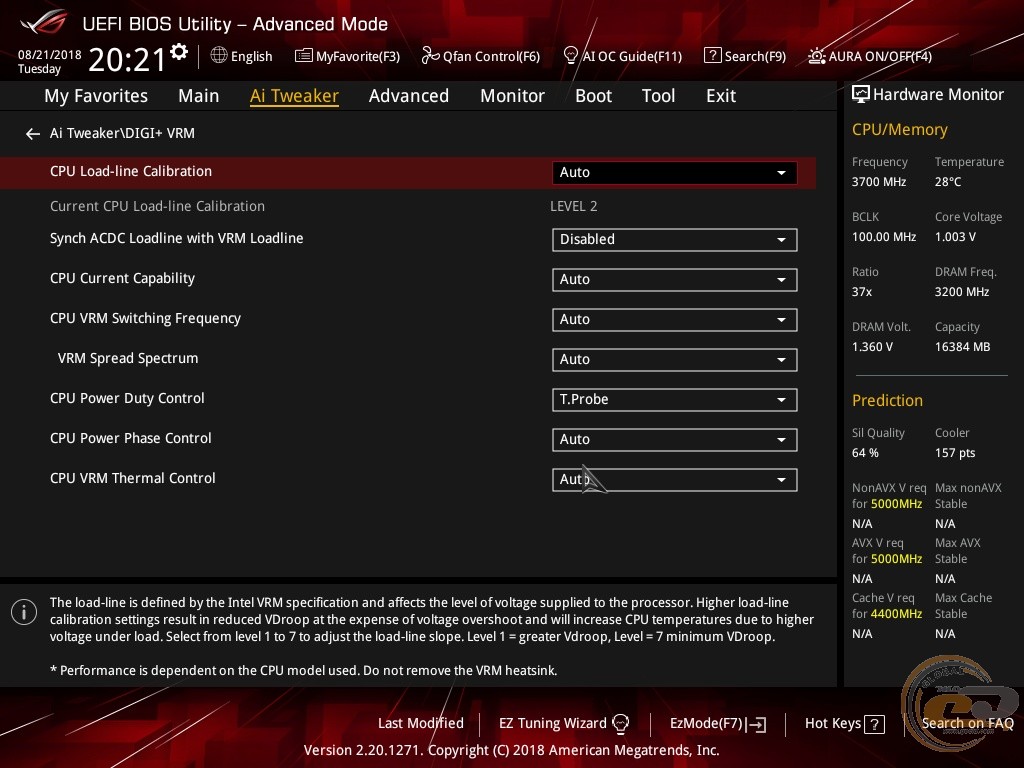Toggle AURA ON/OFF(F4) lighting

pyautogui.click(x=870, y=56)
